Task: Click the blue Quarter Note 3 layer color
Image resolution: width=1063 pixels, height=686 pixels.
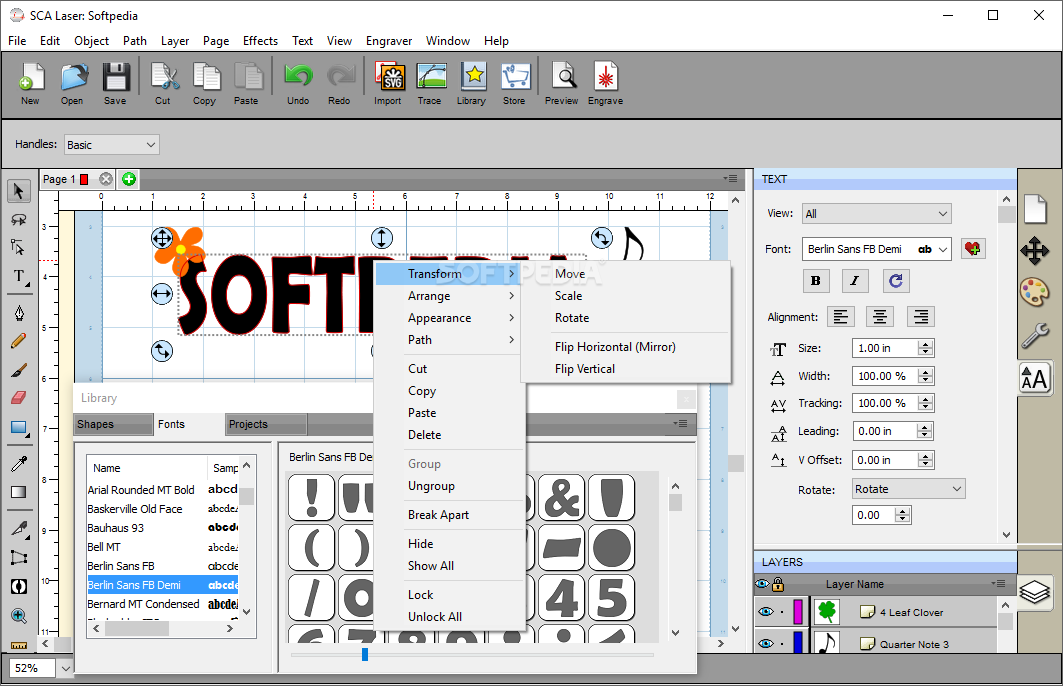Action: point(797,642)
